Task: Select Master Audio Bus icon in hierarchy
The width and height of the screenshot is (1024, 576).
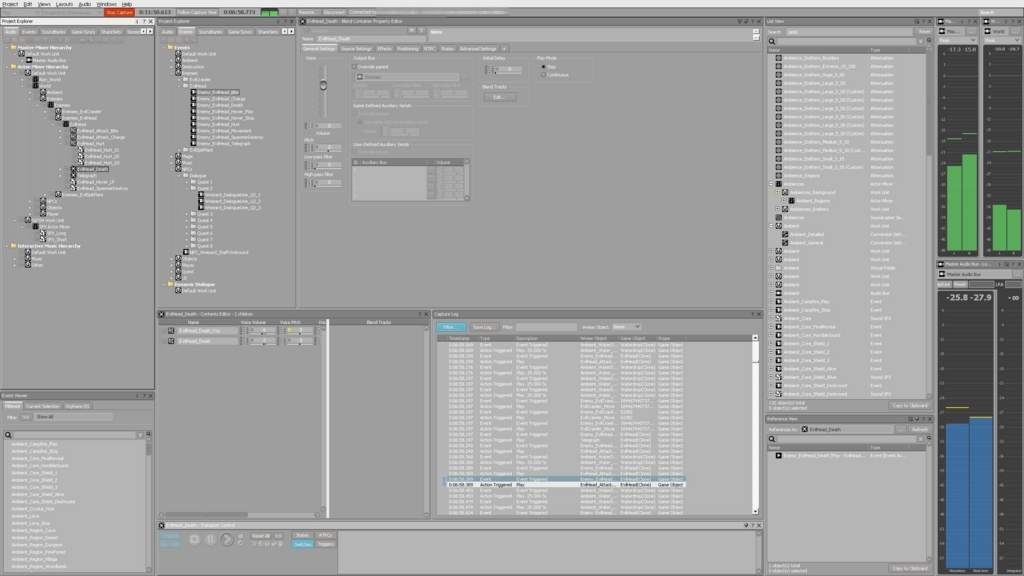Action: [28, 60]
